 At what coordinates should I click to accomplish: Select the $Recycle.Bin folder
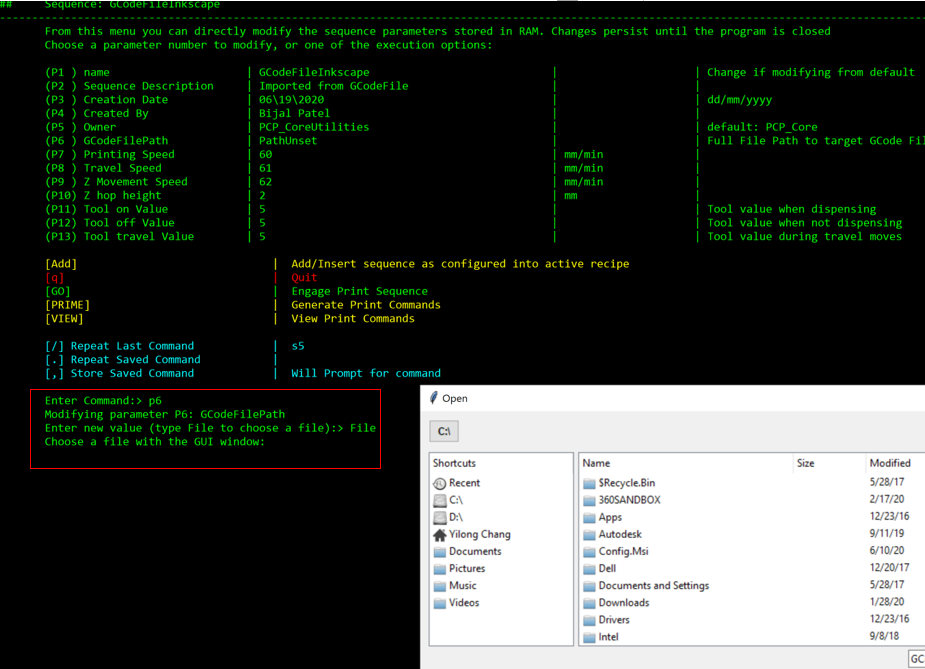point(626,483)
